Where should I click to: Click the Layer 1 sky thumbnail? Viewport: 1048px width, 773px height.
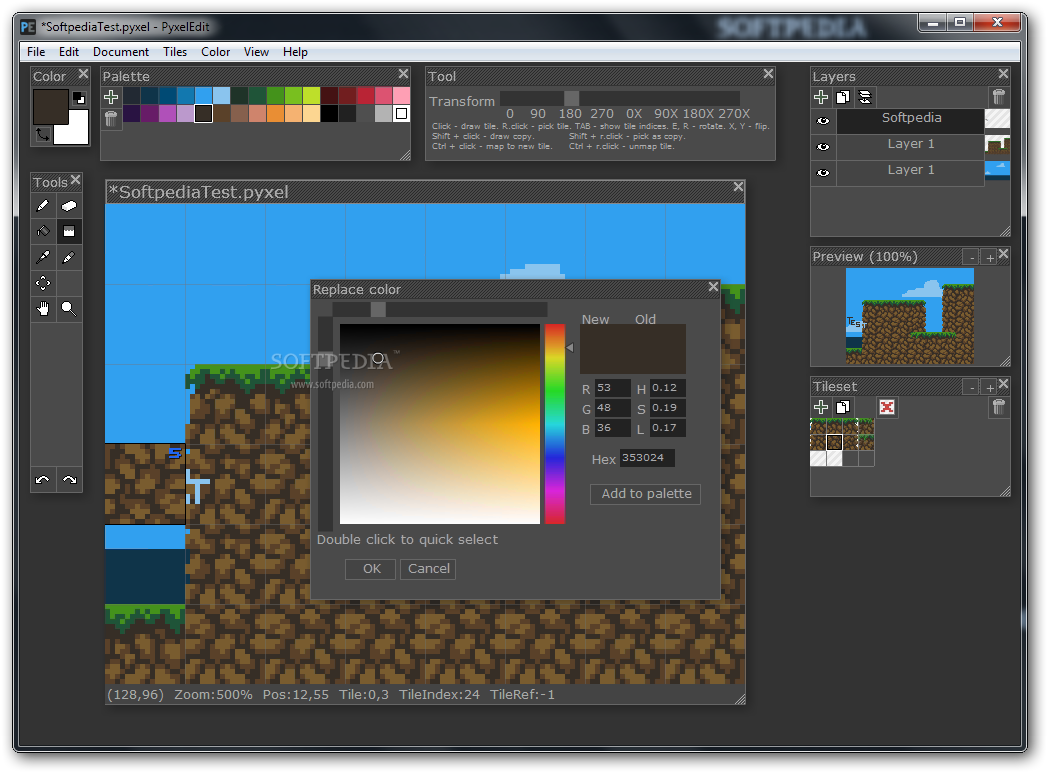(997, 170)
